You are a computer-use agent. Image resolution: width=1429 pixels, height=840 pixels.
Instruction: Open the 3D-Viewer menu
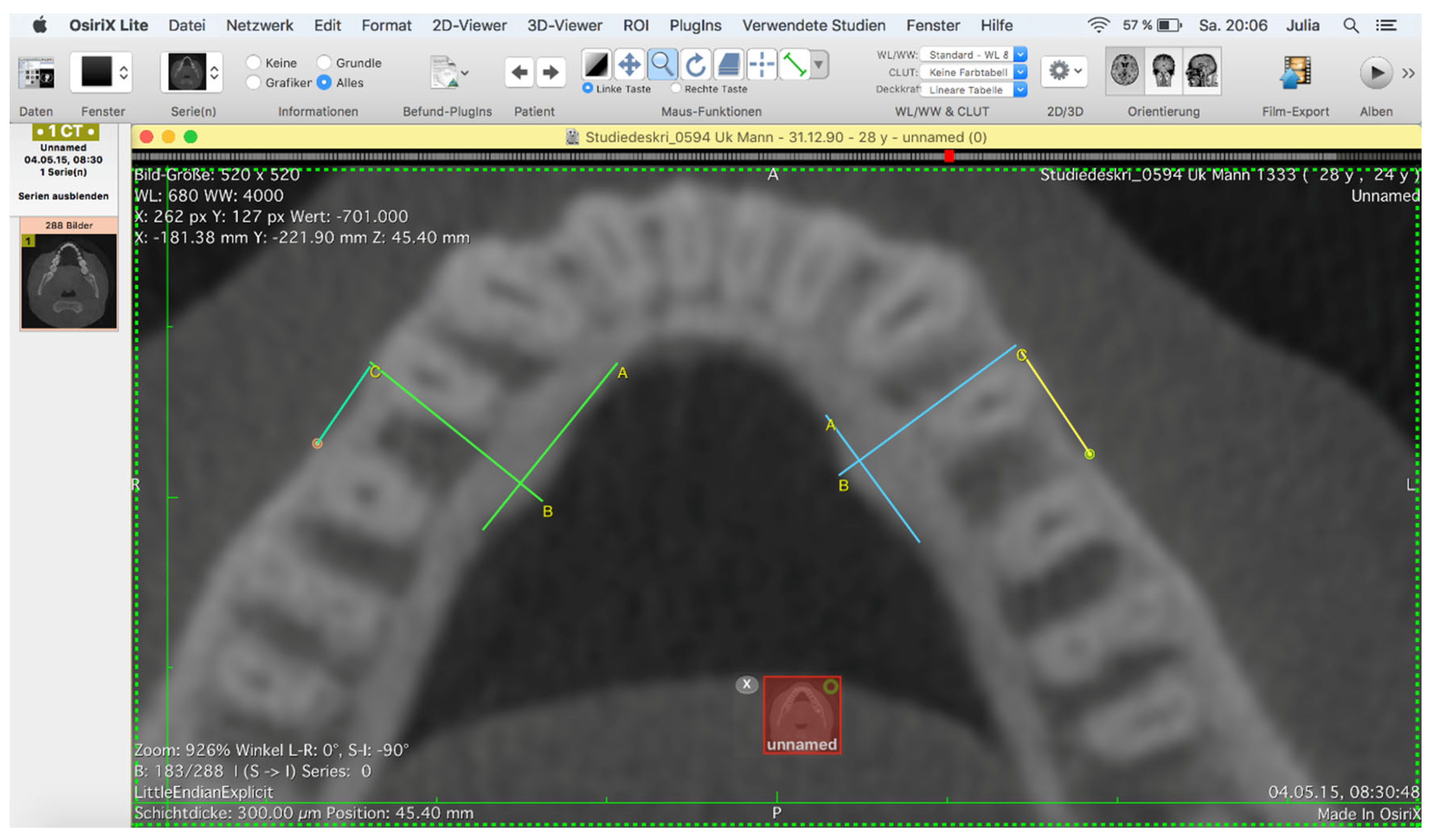[564, 26]
